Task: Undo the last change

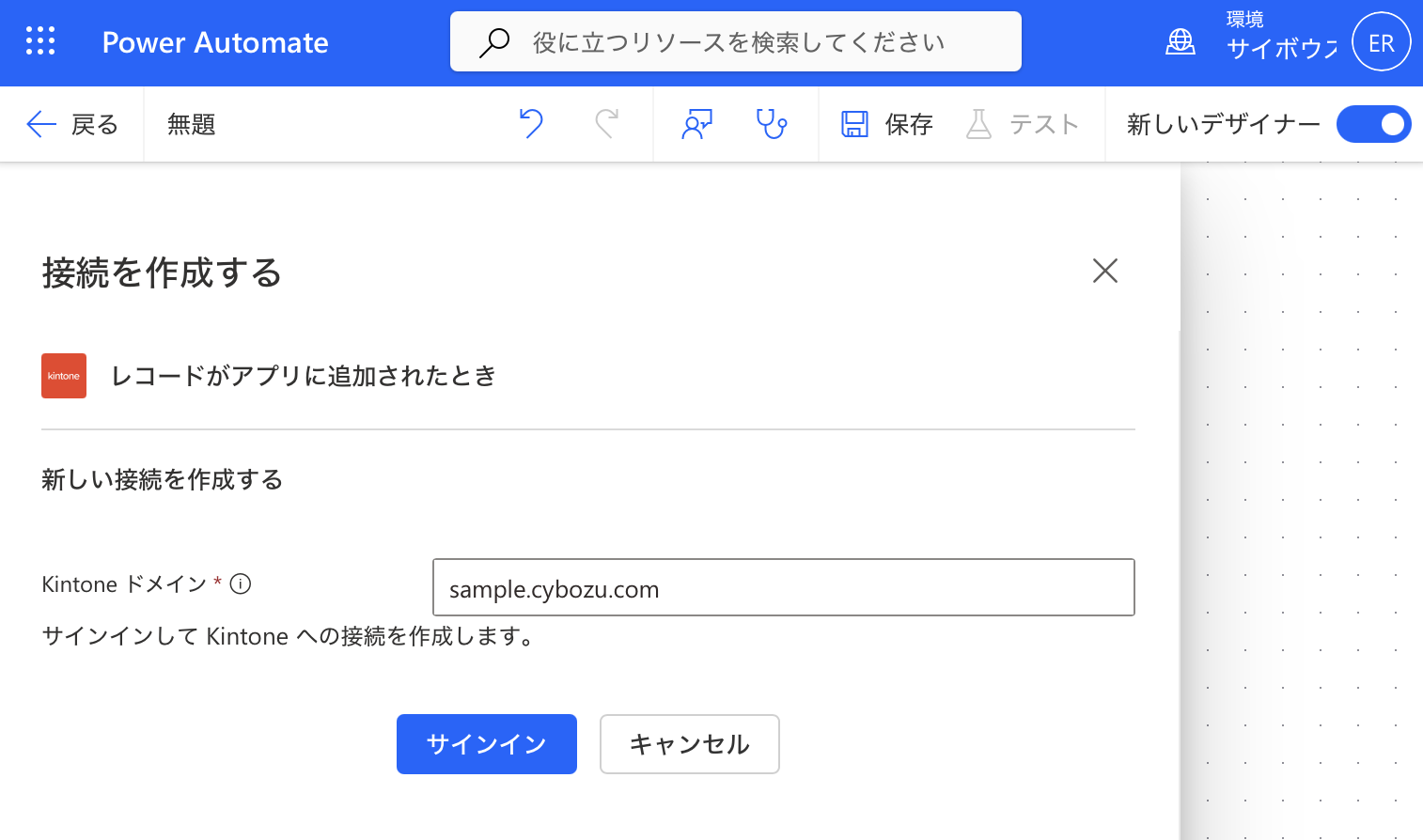Action: pyautogui.click(x=531, y=124)
